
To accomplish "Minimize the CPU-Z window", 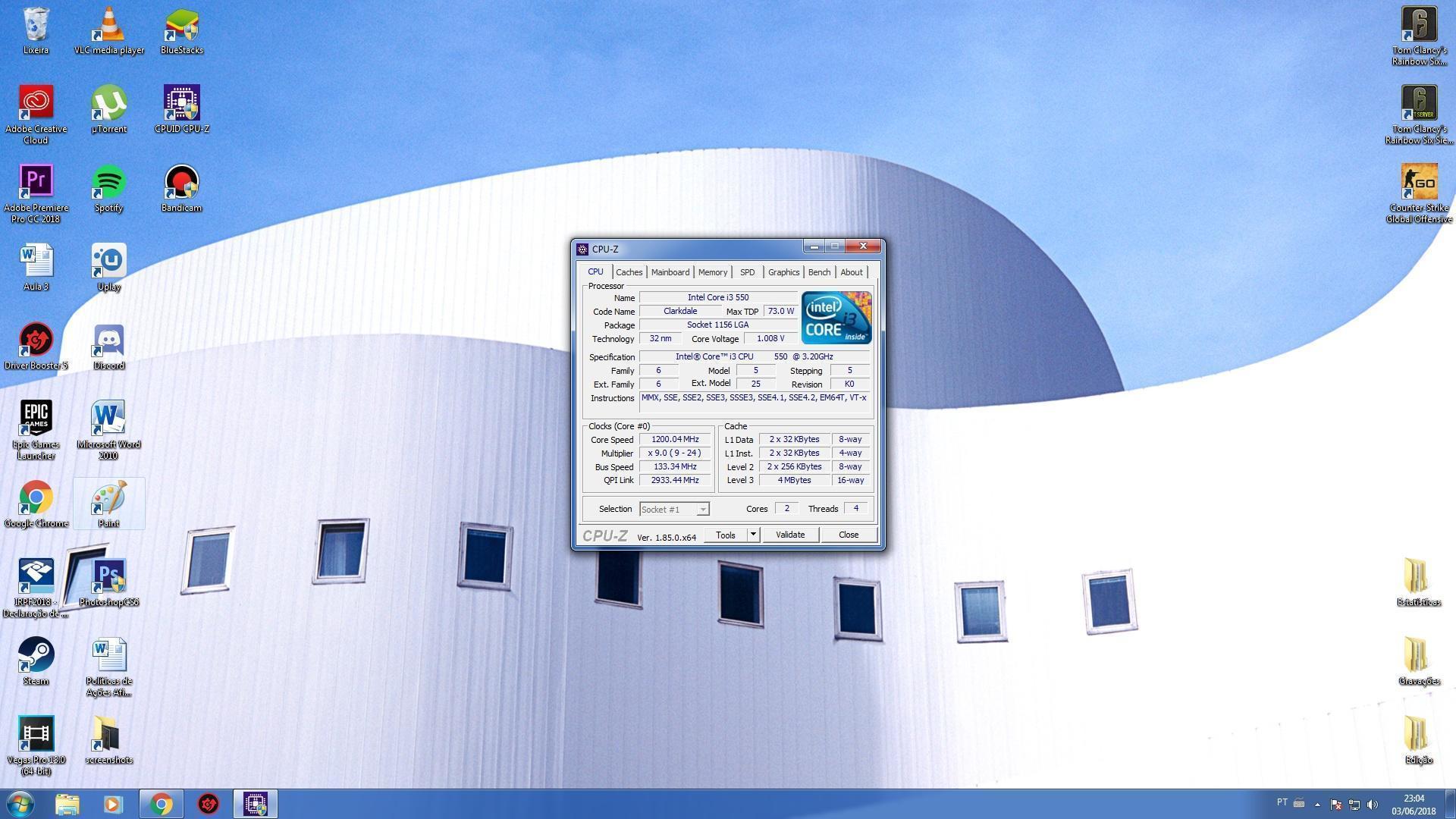I will (814, 246).
